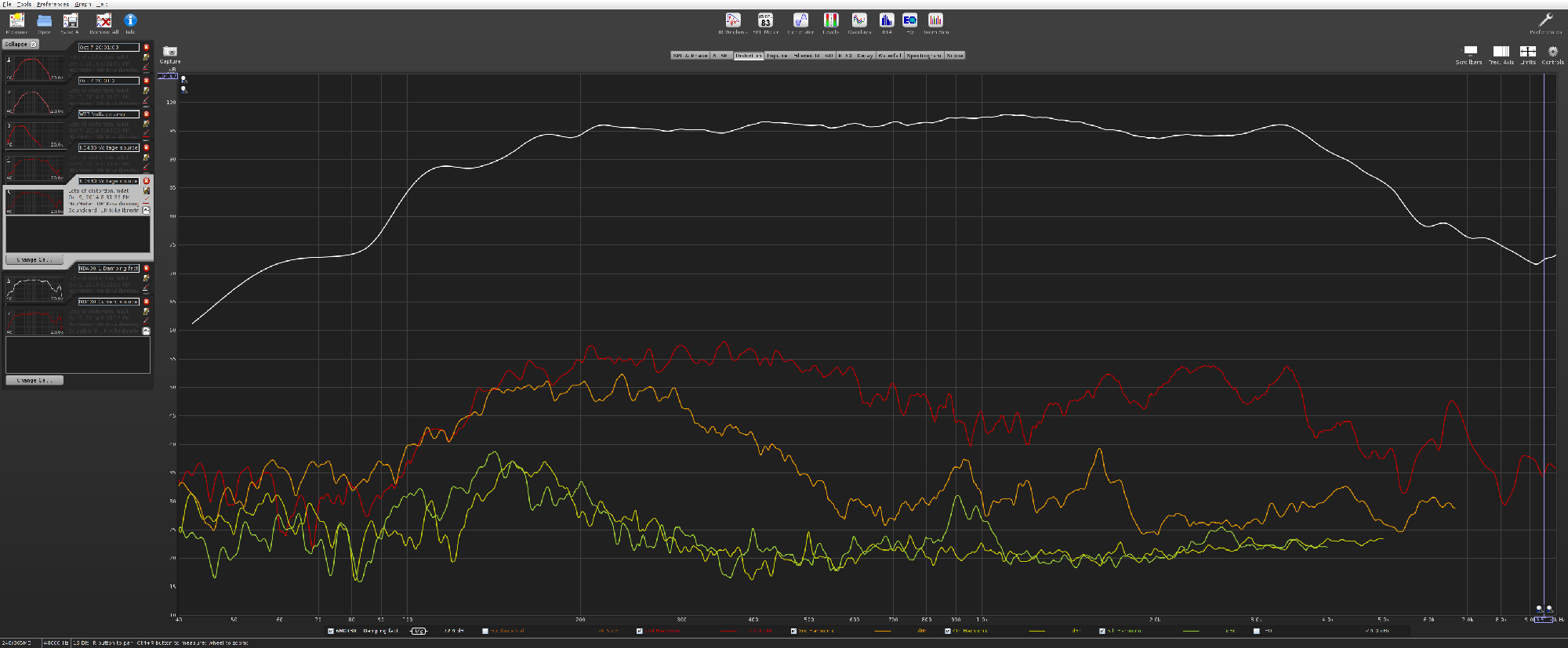The image size is (1568, 648).
Task: Open the signal Generator tool
Action: point(800,20)
